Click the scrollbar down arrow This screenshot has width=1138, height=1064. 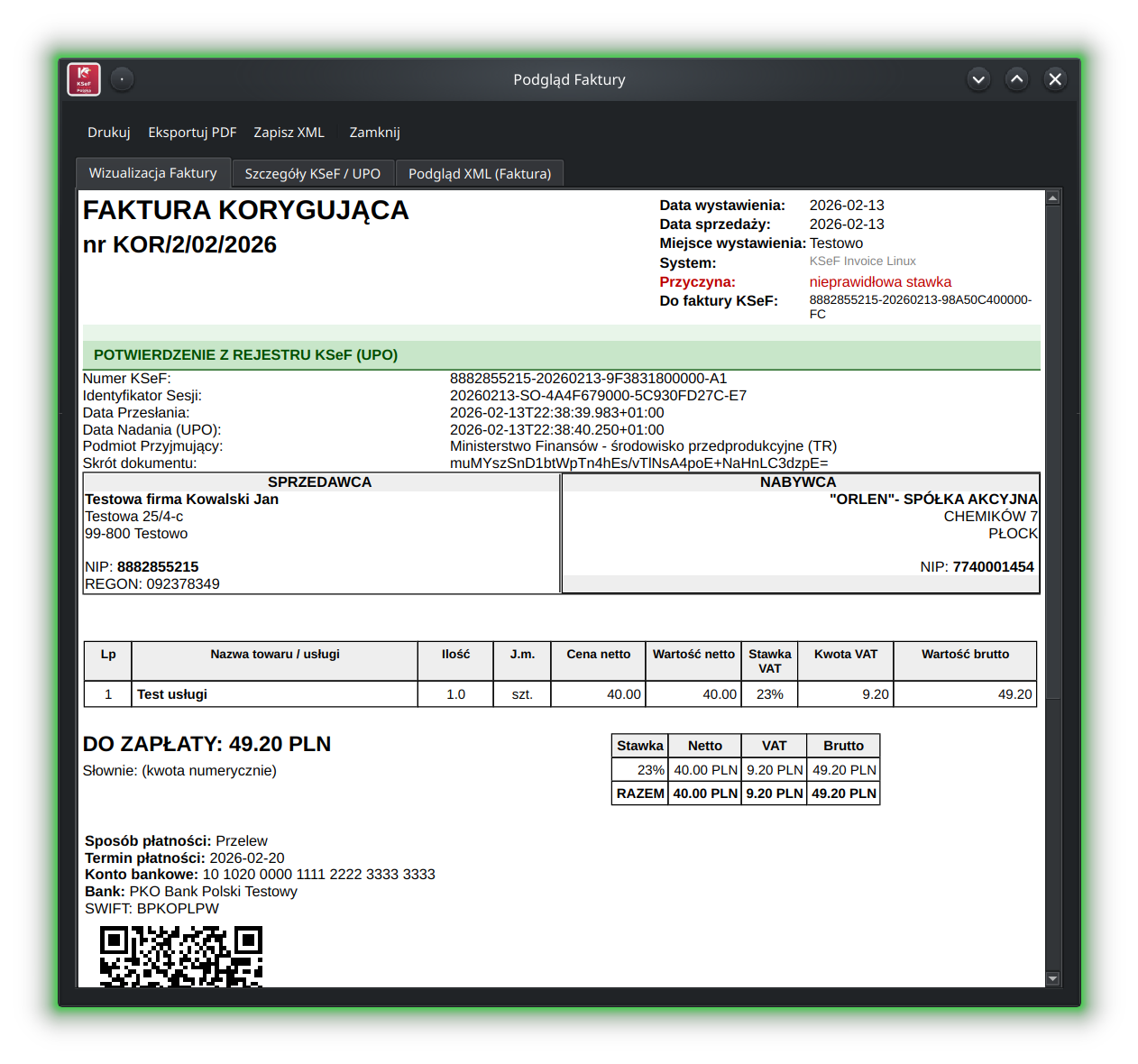1052,977
